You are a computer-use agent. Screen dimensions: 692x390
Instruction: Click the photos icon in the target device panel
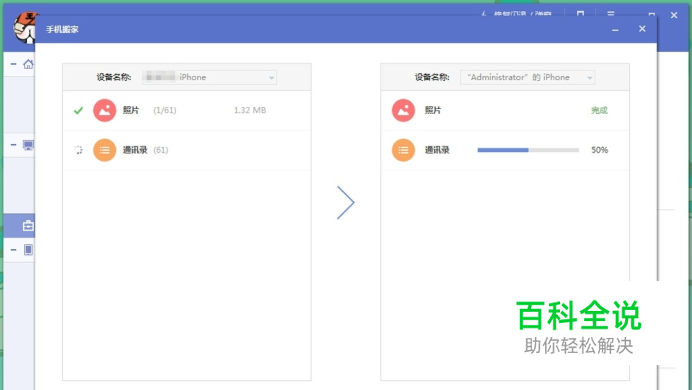[x=403, y=110]
